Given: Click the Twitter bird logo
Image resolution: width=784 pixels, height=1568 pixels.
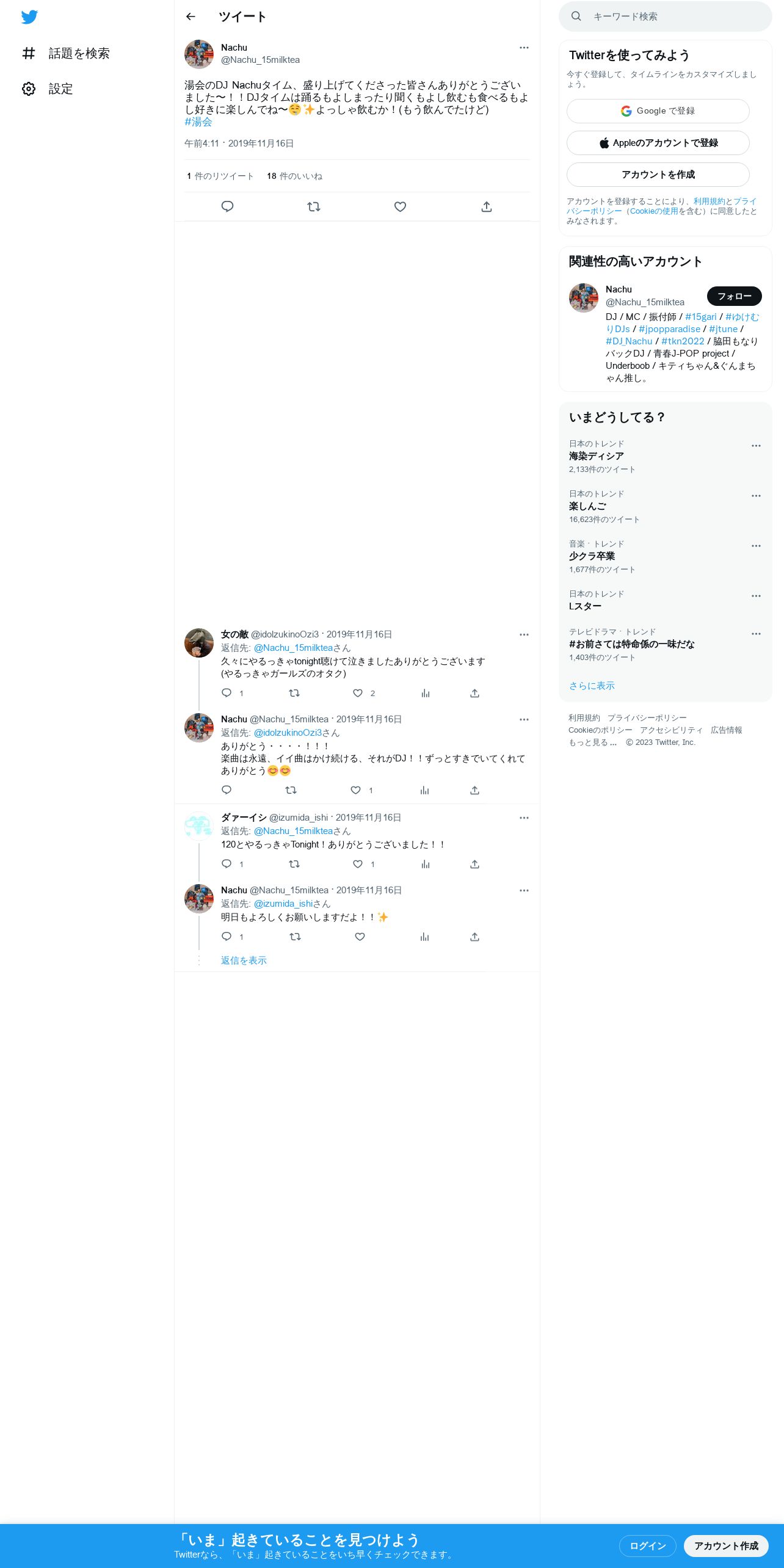Looking at the screenshot, I should pos(29,17).
